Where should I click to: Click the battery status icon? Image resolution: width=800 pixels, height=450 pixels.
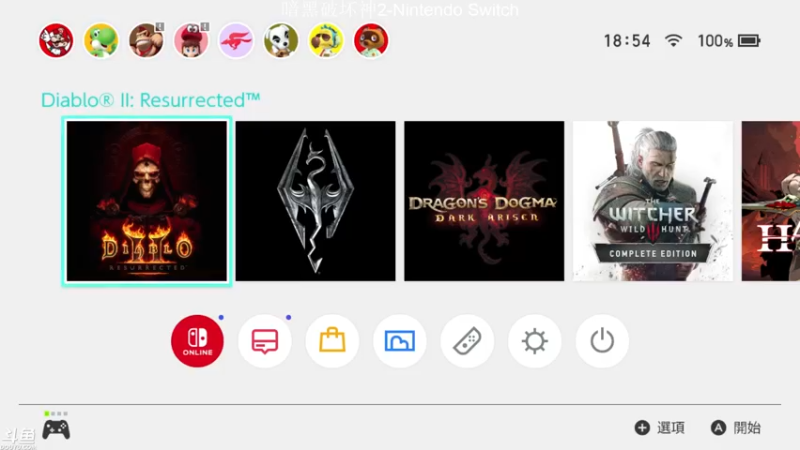(x=749, y=40)
